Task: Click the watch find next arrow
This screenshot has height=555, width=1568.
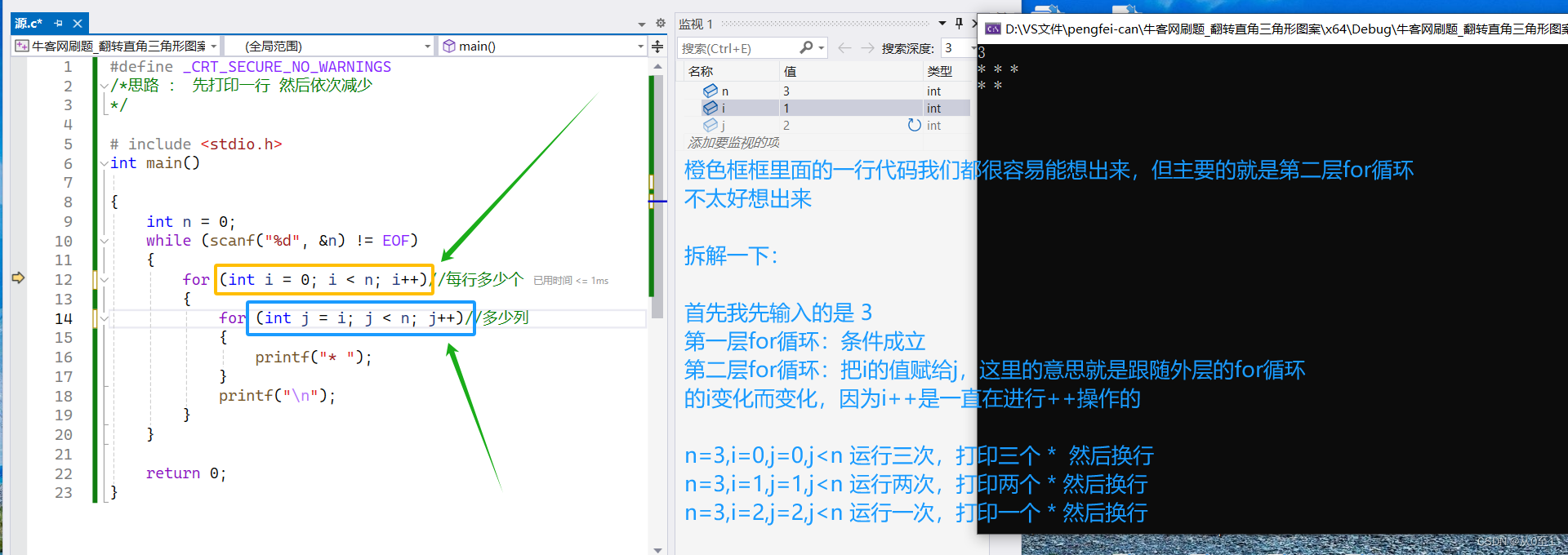Action: (867, 48)
